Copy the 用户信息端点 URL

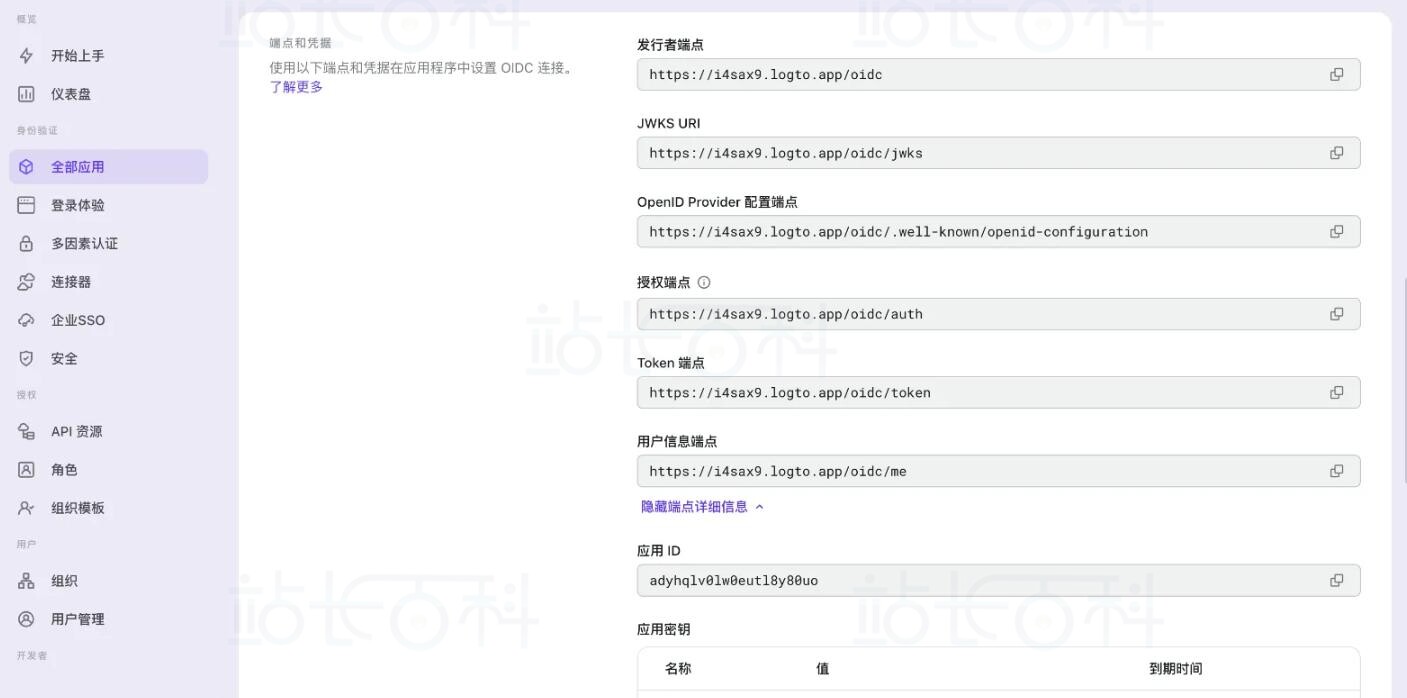tap(1336, 471)
